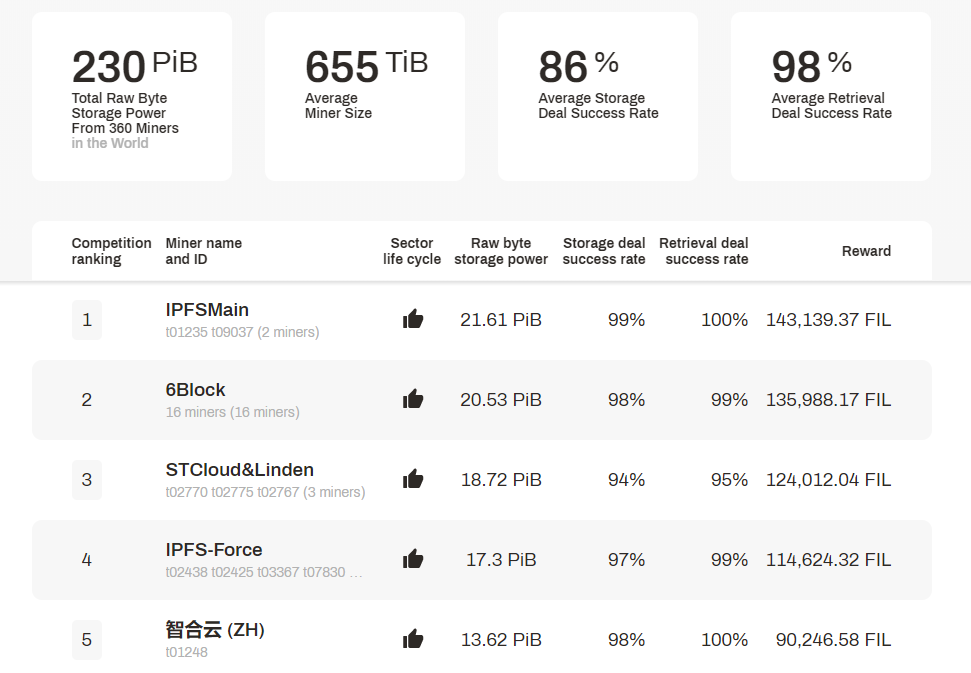This screenshot has height=673, width=971.
Task: Click thumbs-up icon for 智合云 (ZH)
Action: [x=412, y=639]
